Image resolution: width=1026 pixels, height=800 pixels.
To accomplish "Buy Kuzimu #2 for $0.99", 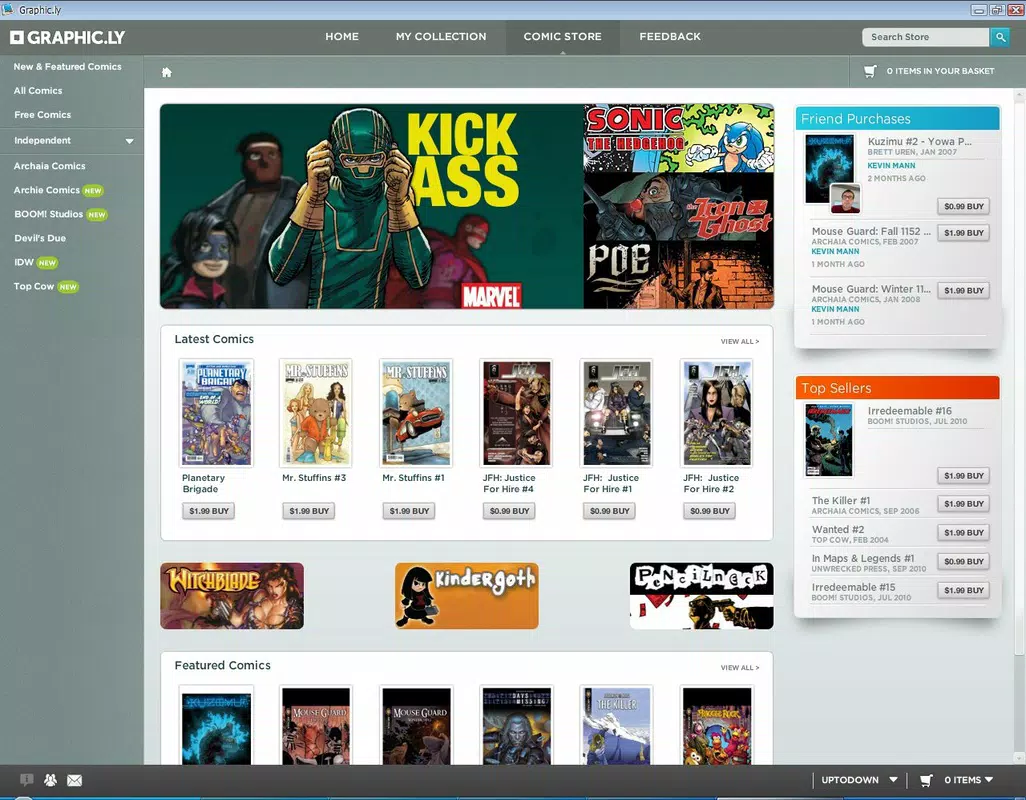I will pos(963,206).
